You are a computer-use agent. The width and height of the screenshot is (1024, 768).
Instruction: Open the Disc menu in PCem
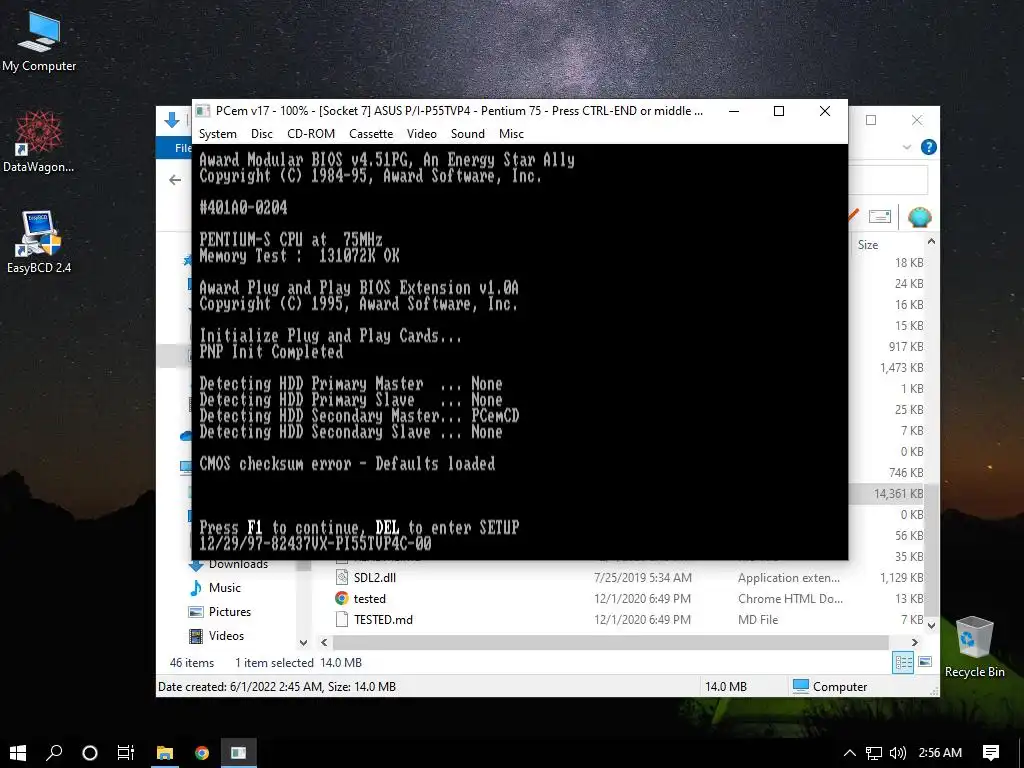tap(261, 134)
